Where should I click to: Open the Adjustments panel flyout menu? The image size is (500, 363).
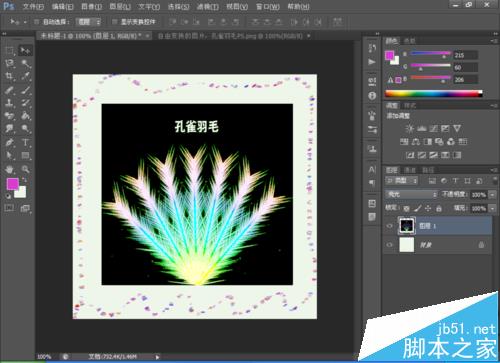pos(494,105)
